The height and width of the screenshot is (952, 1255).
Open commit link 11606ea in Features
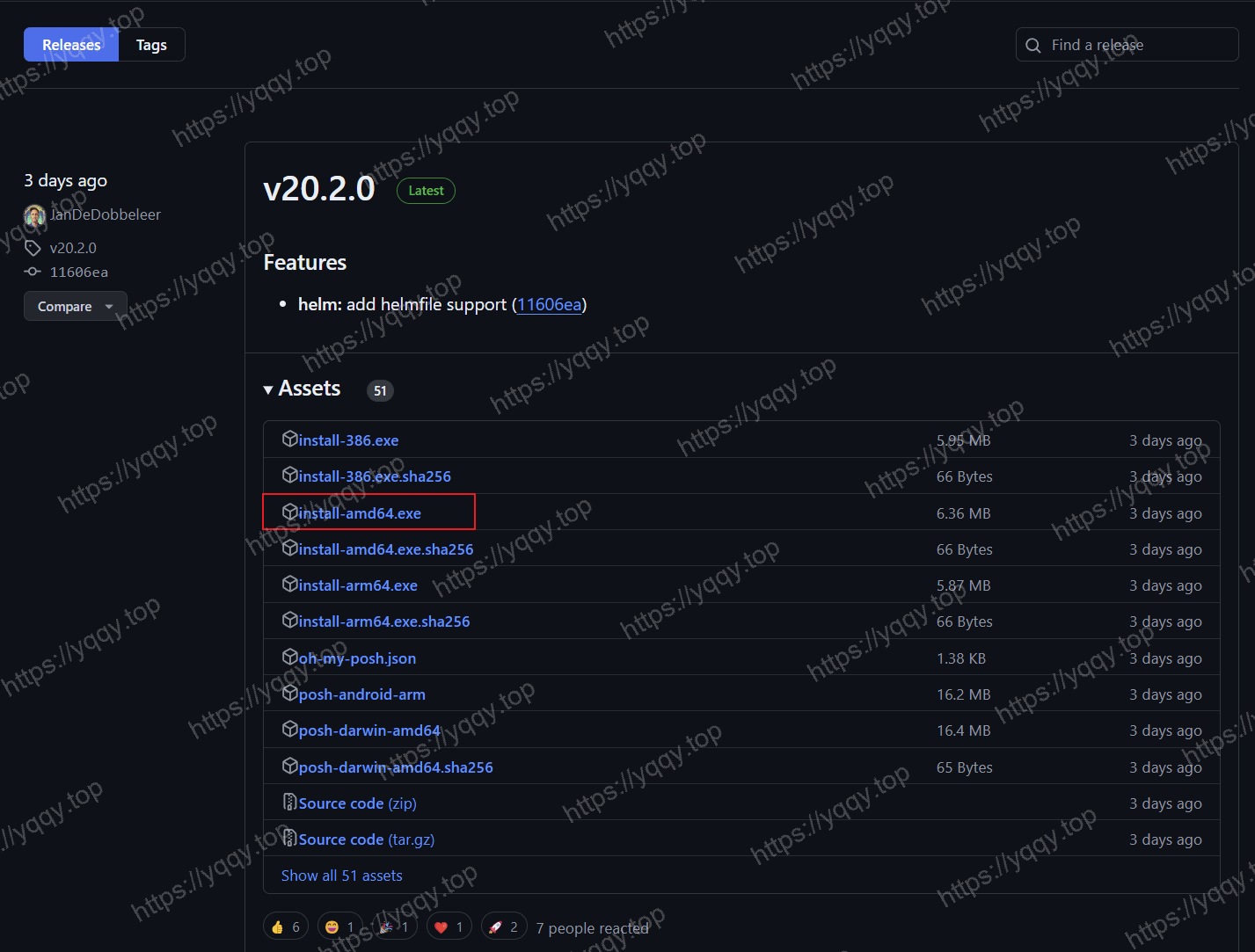[550, 304]
